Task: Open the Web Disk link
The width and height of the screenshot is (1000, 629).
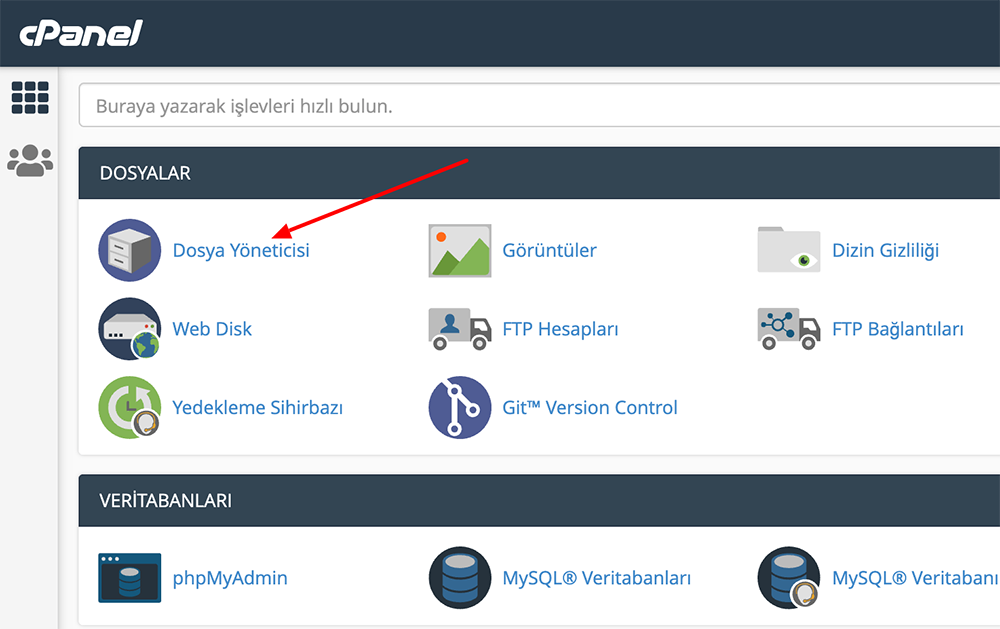Action: 212,329
